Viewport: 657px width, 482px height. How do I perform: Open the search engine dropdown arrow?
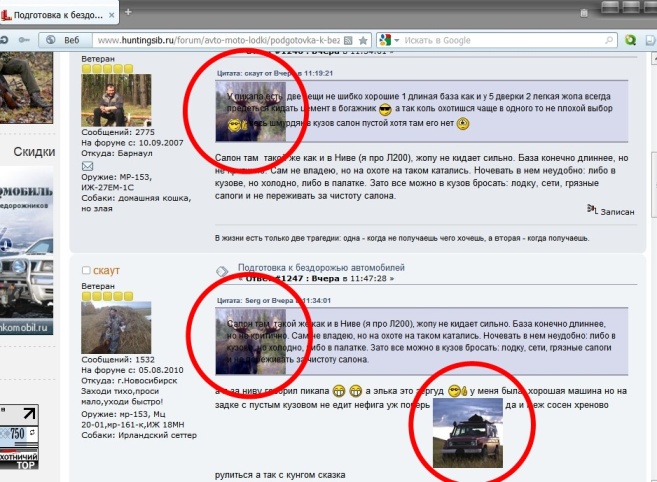click(x=395, y=40)
